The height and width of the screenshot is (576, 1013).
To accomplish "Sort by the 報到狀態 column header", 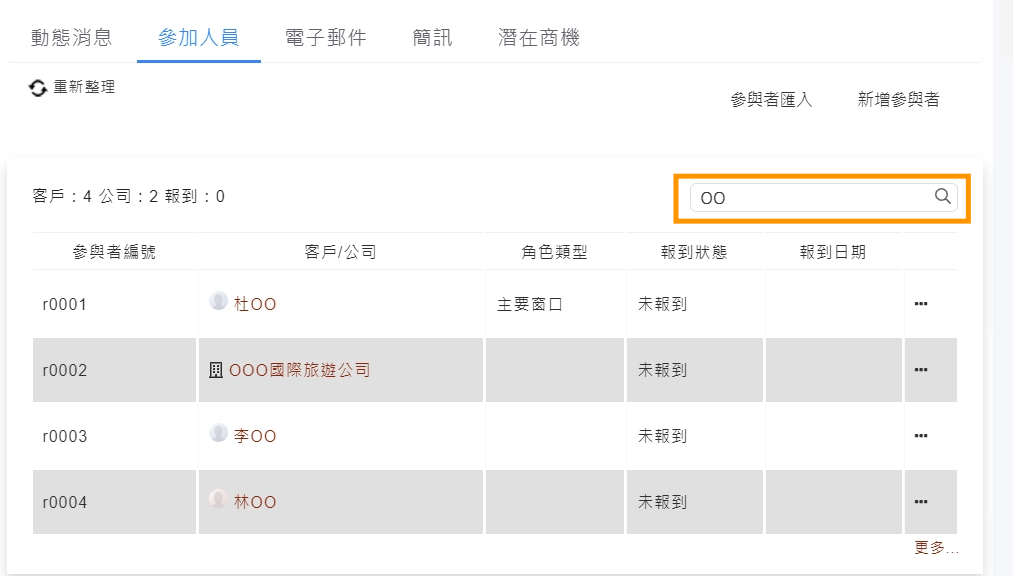I will [694, 252].
